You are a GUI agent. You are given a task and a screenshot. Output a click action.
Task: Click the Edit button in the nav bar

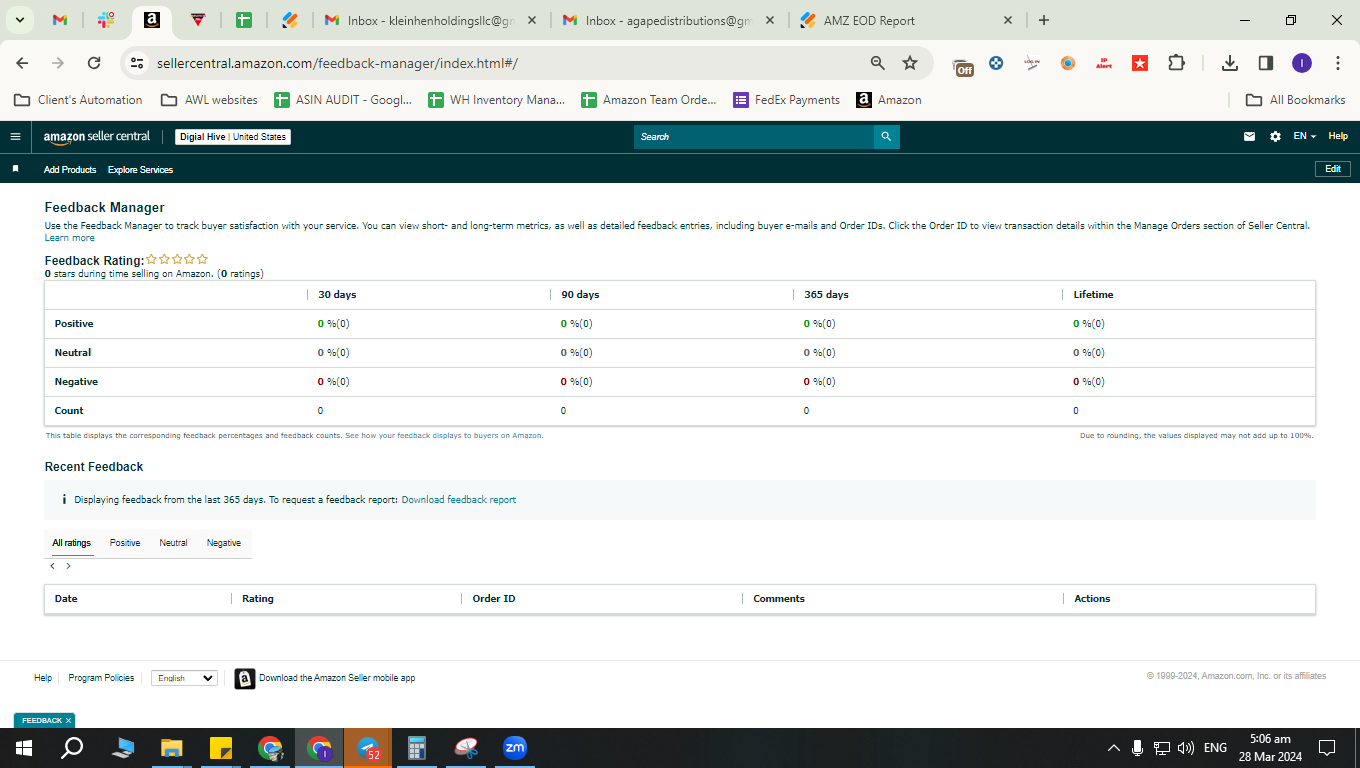1332,169
